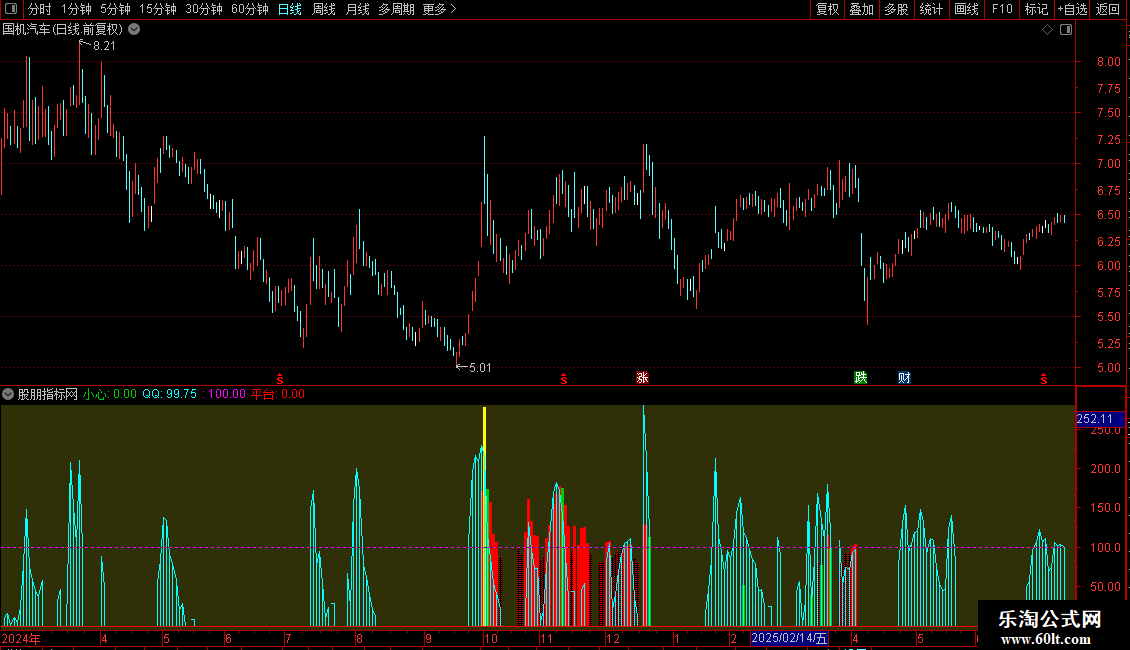Image resolution: width=1130 pixels, height=650 pixels.
Task: Open the indicator dropdown beside 股朋指标网
Action: (8, 394)
